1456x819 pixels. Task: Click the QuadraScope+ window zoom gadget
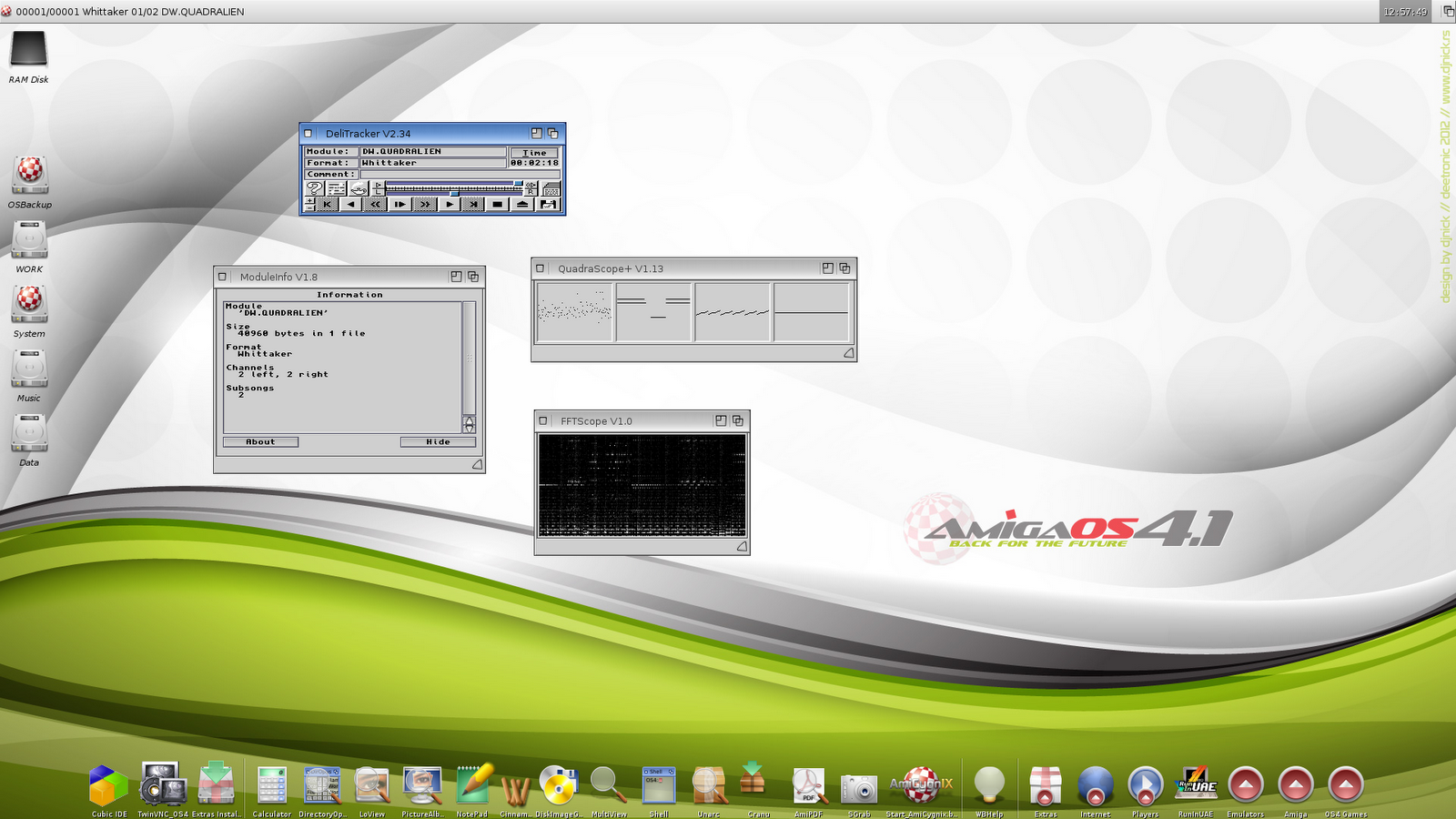coord(827,268)
